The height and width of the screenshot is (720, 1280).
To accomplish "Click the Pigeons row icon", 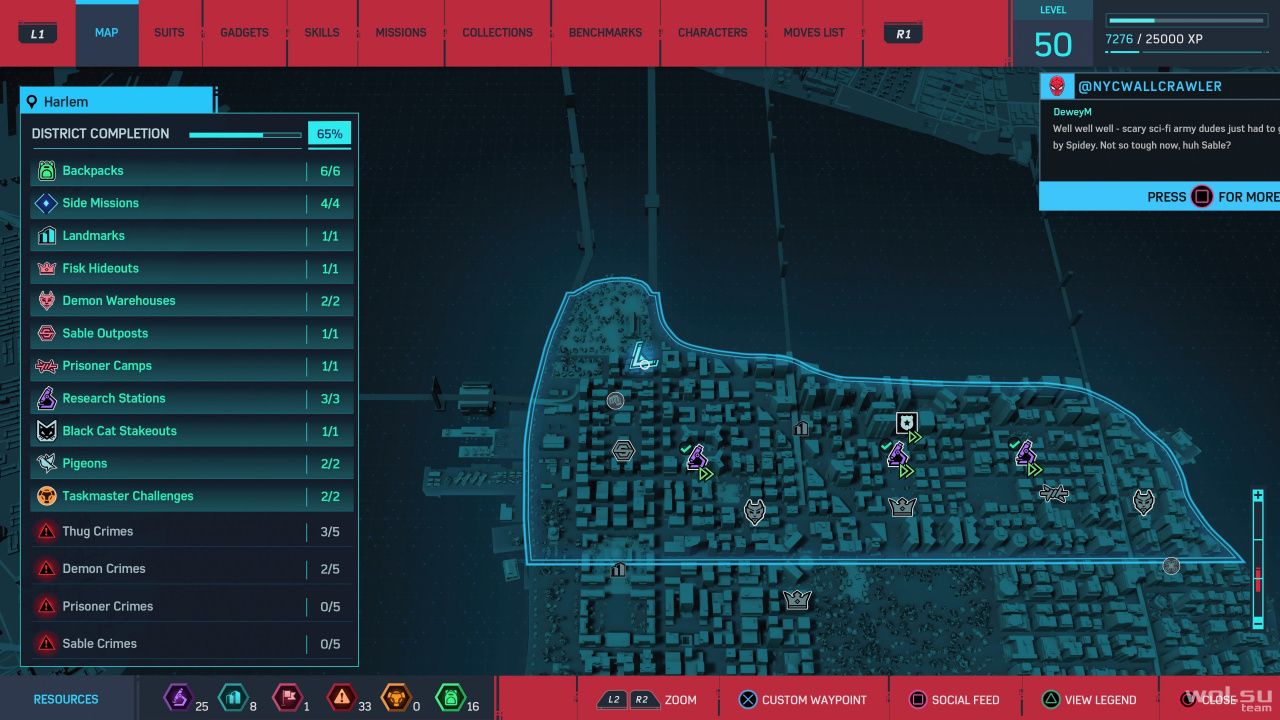I will pyautogui.click(x=46, y=463).
